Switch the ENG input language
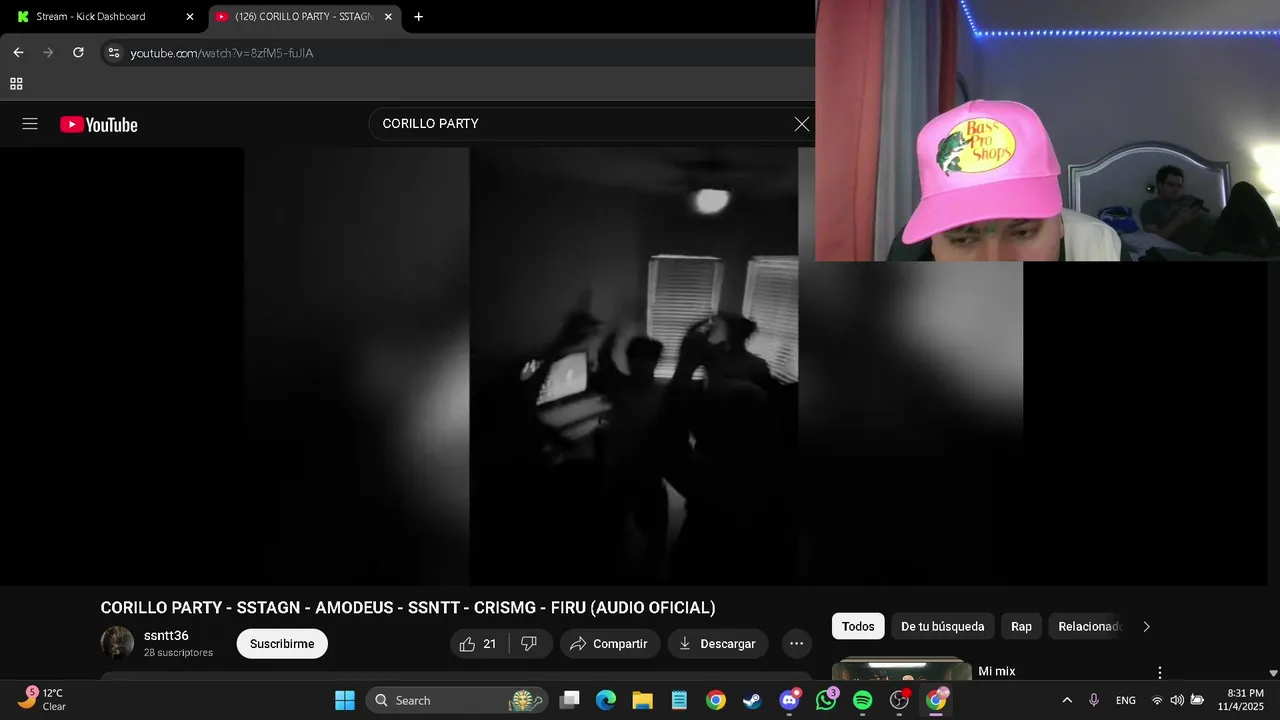Viewport: 1280px width, 720px height. tap(1126, 700)
